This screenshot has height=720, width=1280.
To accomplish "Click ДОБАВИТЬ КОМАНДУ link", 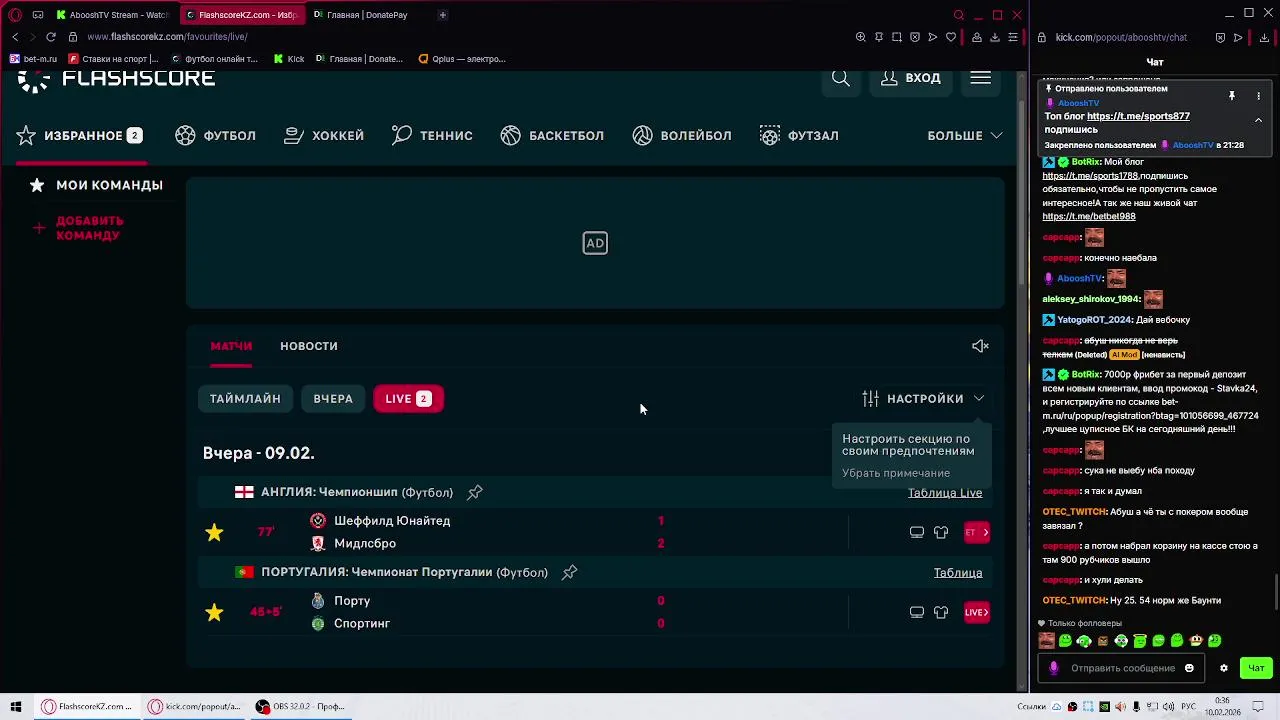I will click(x=78, y=228).
